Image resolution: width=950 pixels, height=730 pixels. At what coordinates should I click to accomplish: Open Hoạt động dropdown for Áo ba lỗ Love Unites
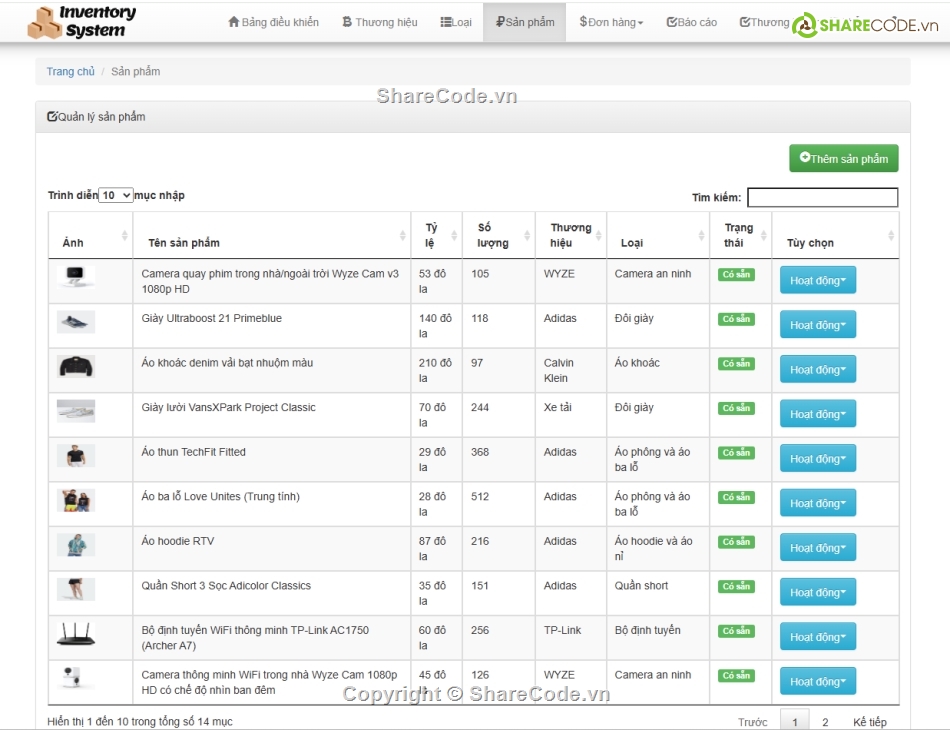[x=818, y=503]
